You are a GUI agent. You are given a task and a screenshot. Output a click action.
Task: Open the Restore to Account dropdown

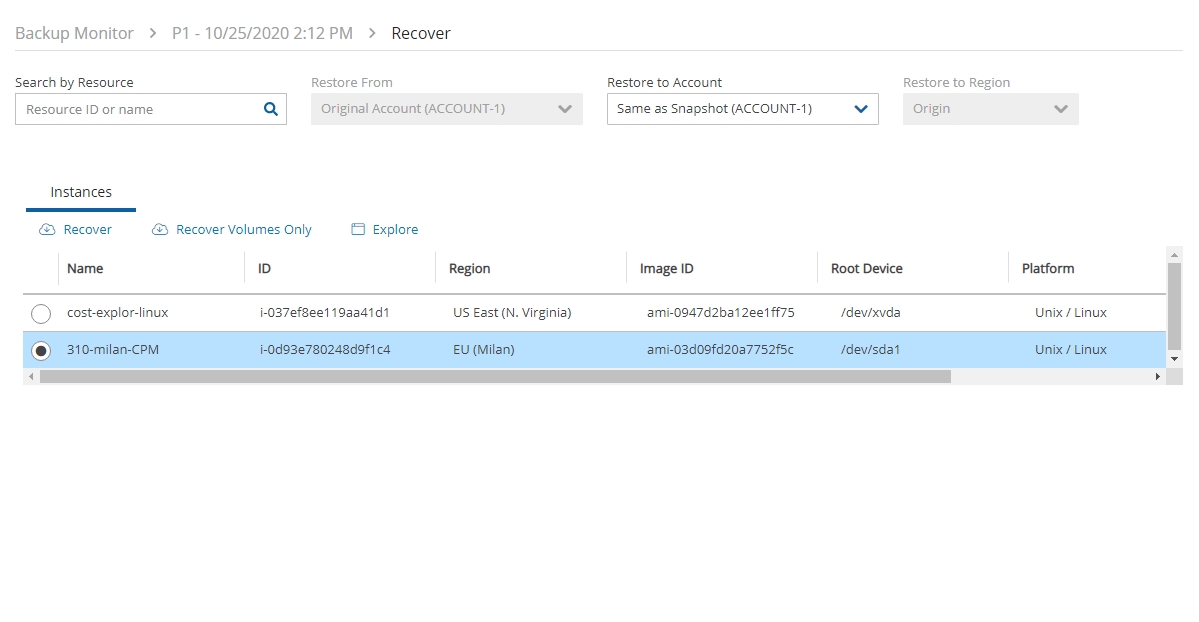(x=742, y=109)
